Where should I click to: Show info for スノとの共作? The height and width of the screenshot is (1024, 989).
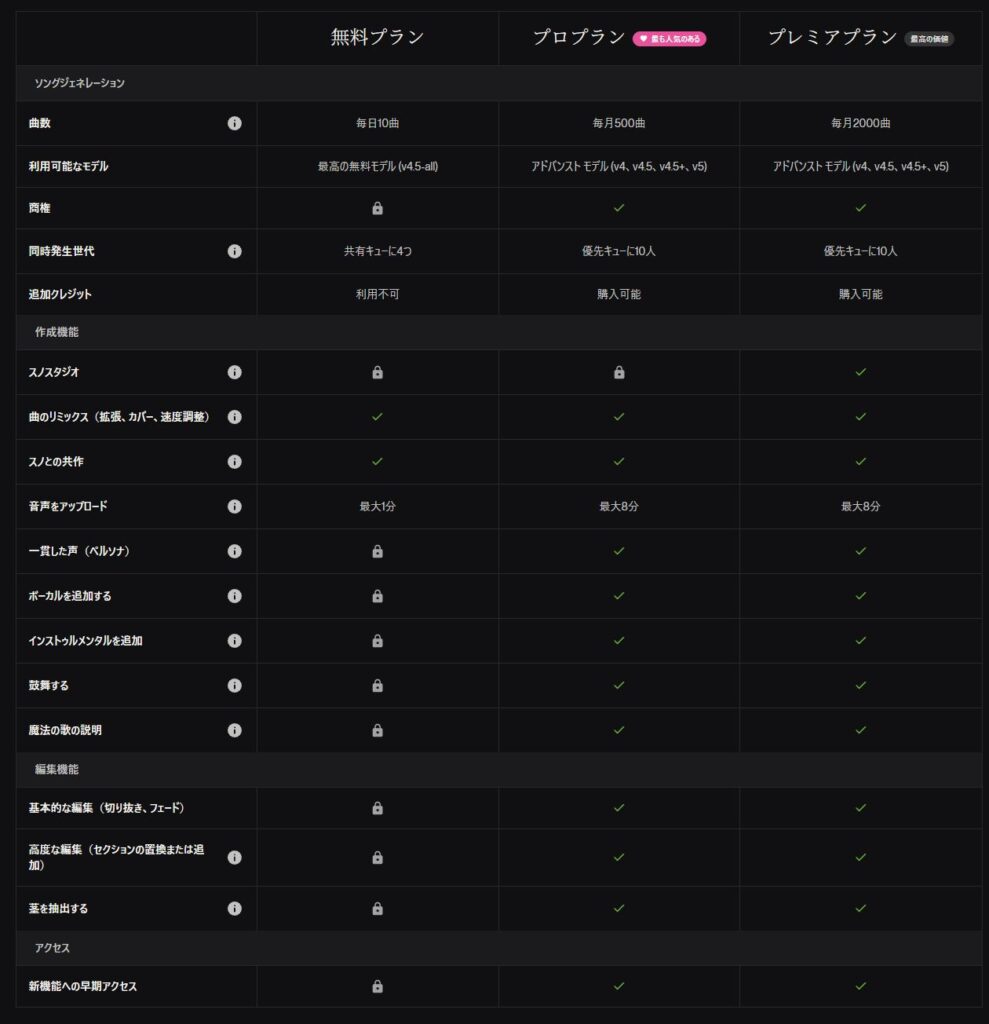(x=234, y=462)
